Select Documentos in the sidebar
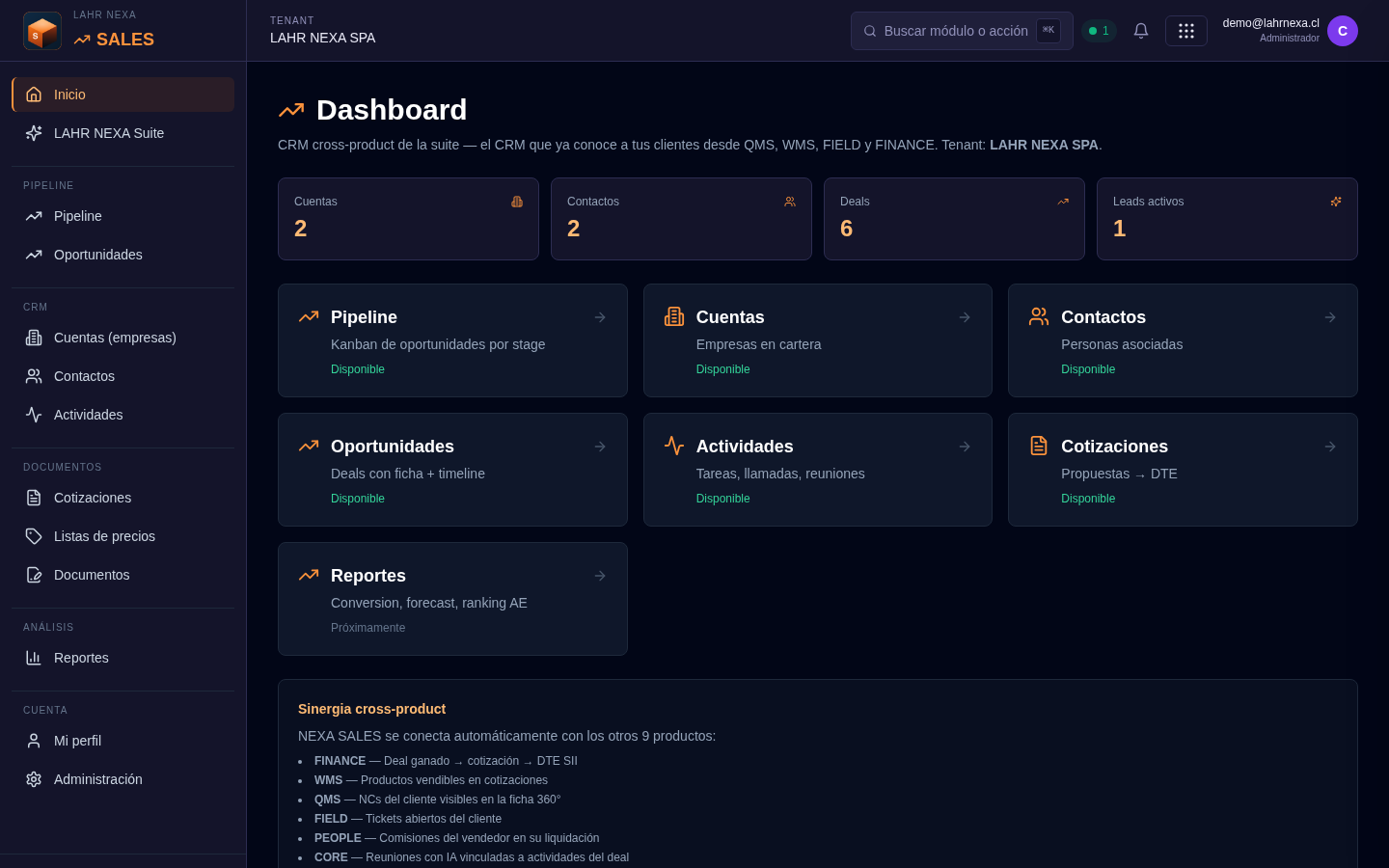1389x868 pixels. coord(123,575)
